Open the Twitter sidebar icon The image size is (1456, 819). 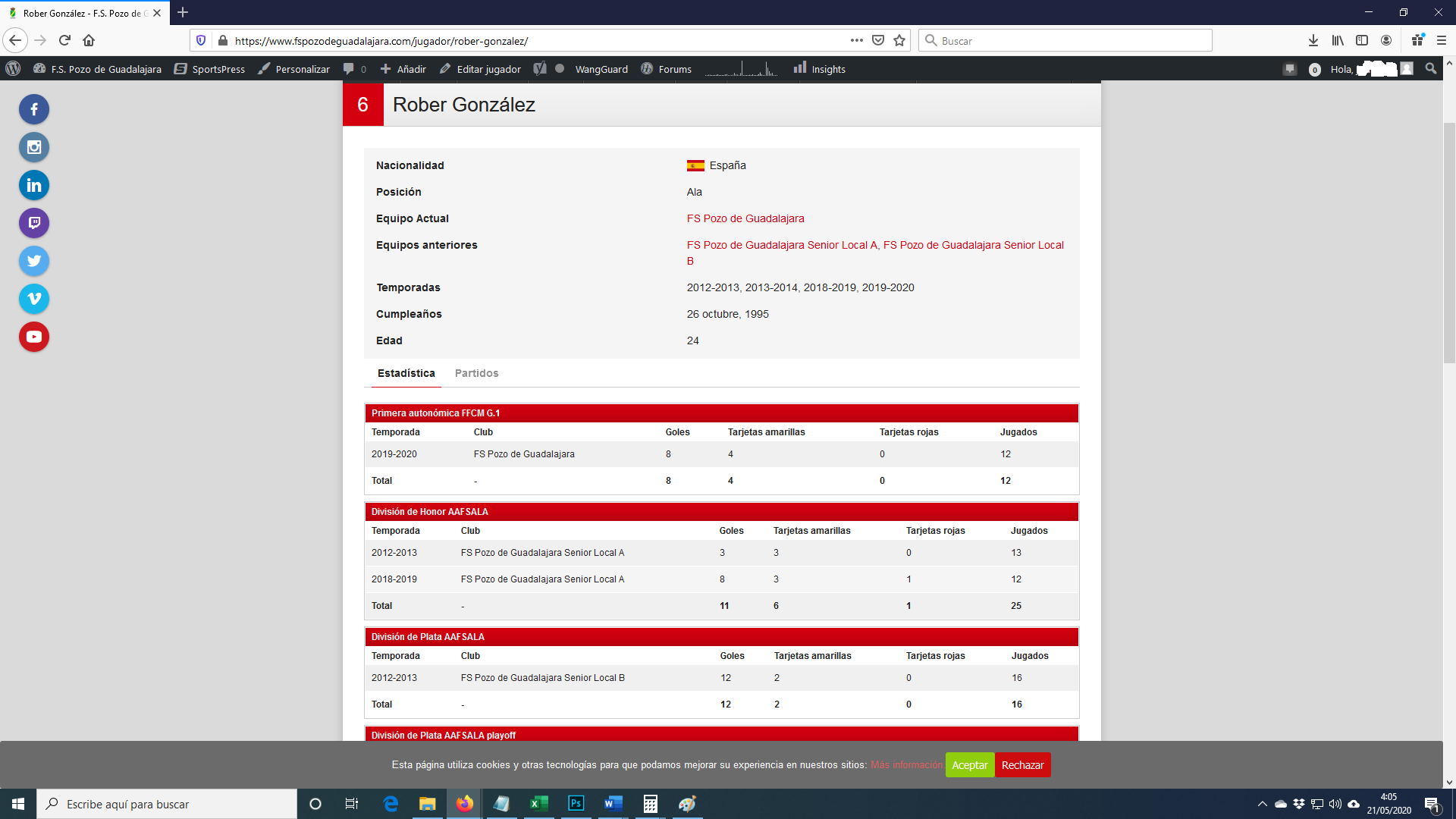pyautogui.click(x=34, y=261)
